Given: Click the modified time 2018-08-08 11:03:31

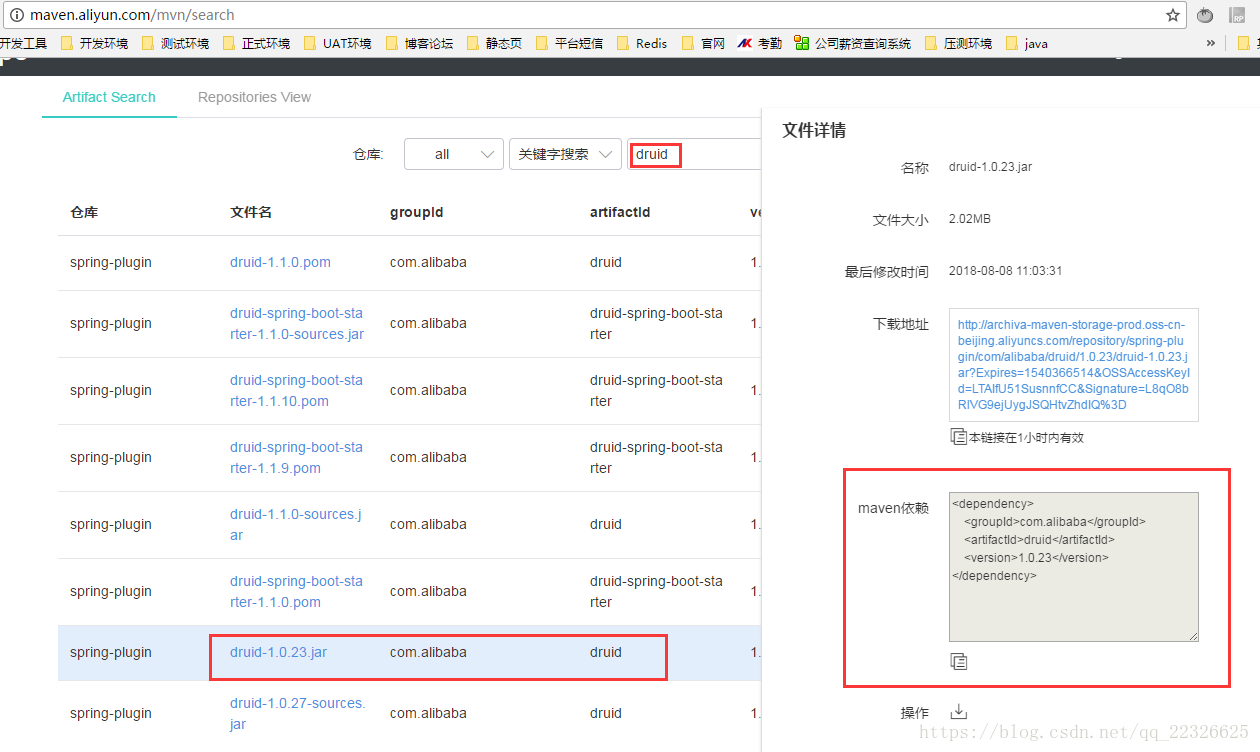Looking at the screenshot, I should click(x=1005, y=271).
